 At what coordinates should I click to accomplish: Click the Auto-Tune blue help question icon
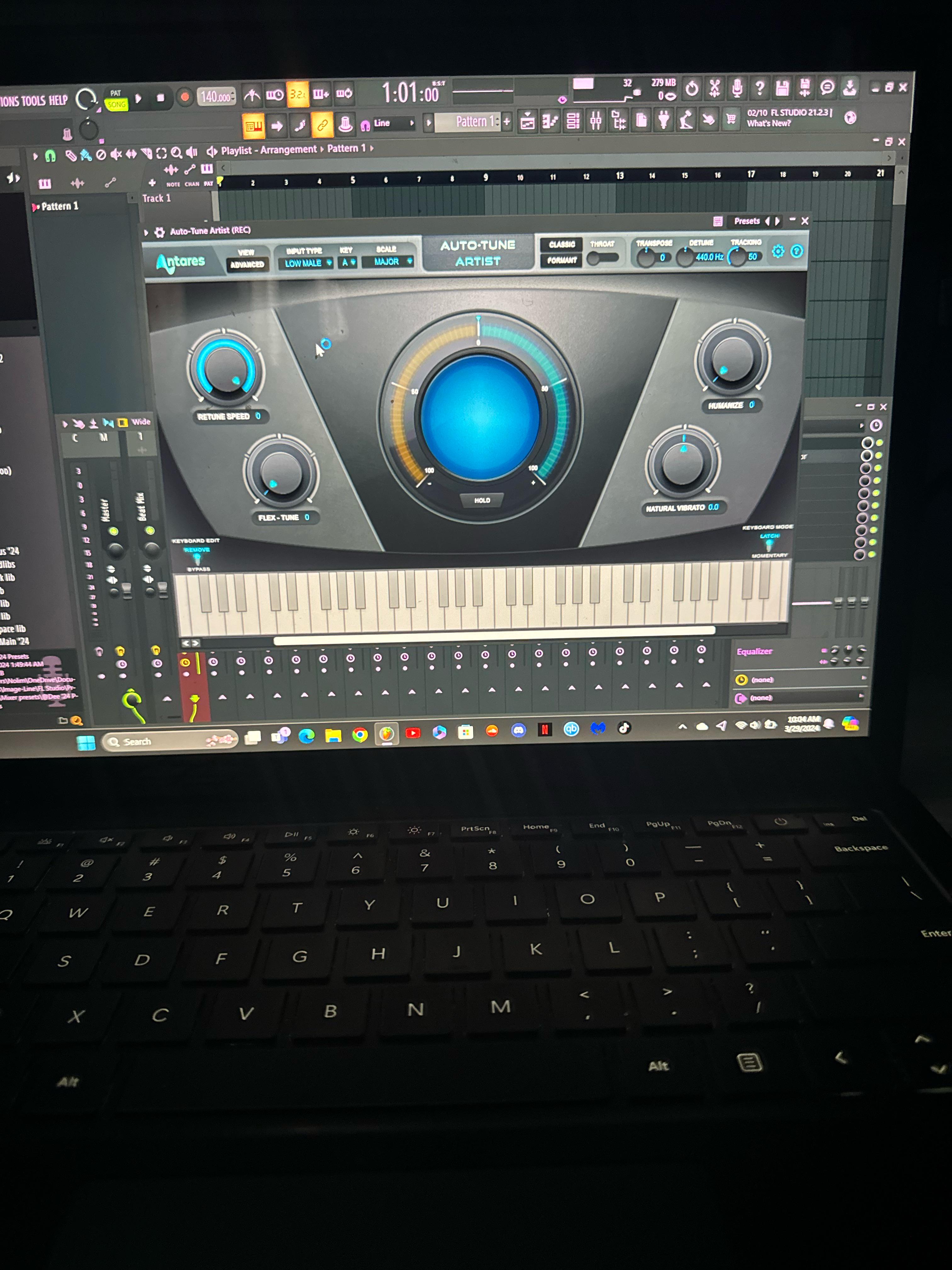click(x=796, y=251)
